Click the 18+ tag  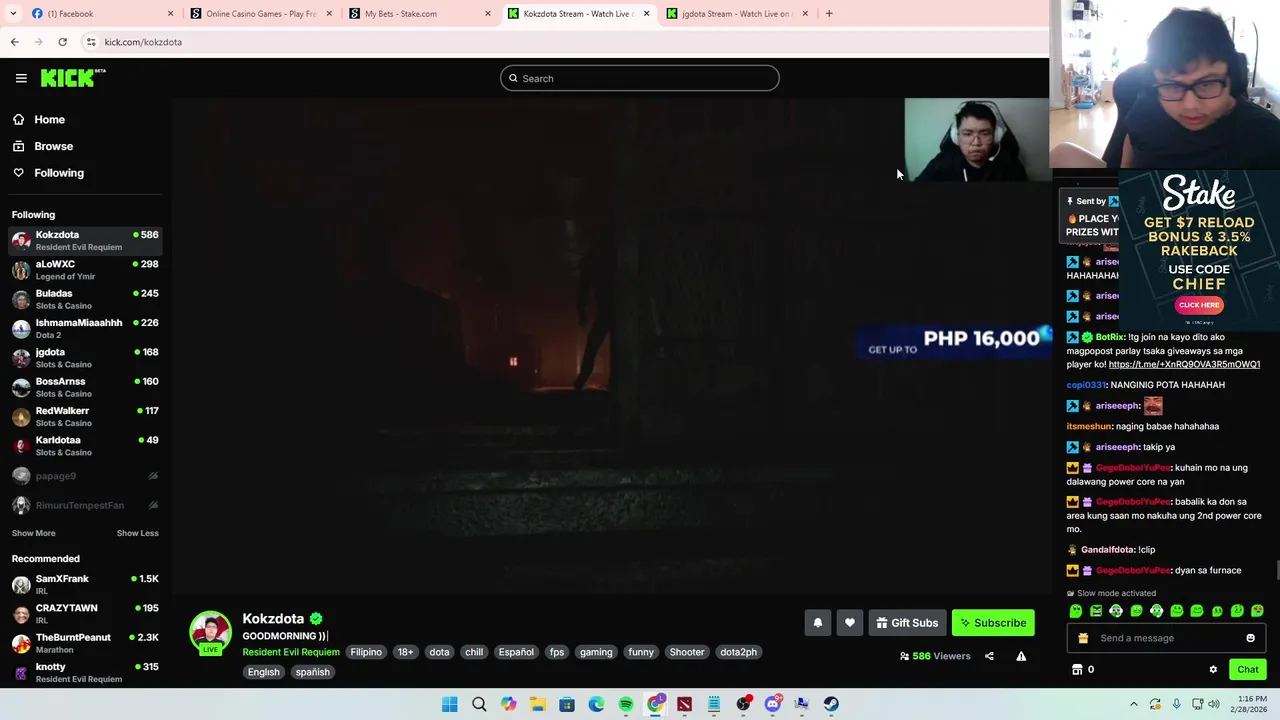pyautogui.click(x=405, y=652)
